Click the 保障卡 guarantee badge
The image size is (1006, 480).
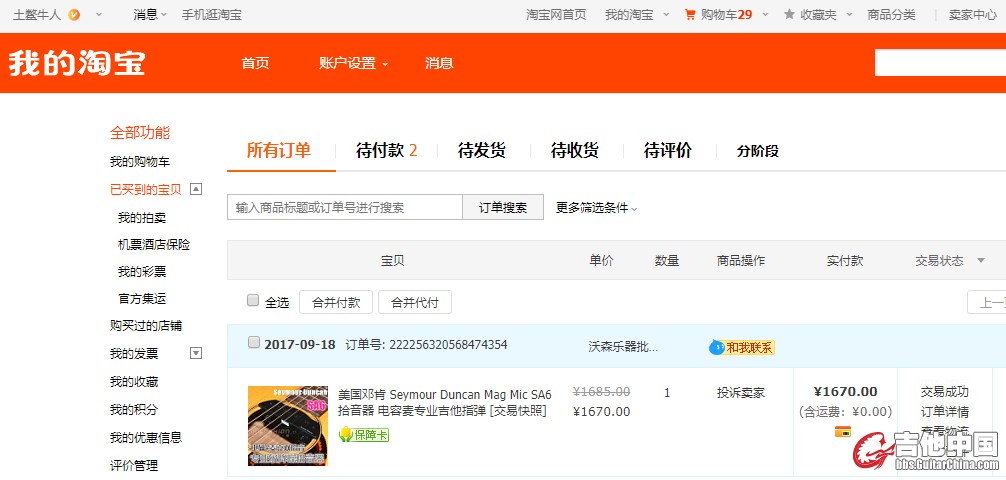pyautogui.click(x=364, y=435)
